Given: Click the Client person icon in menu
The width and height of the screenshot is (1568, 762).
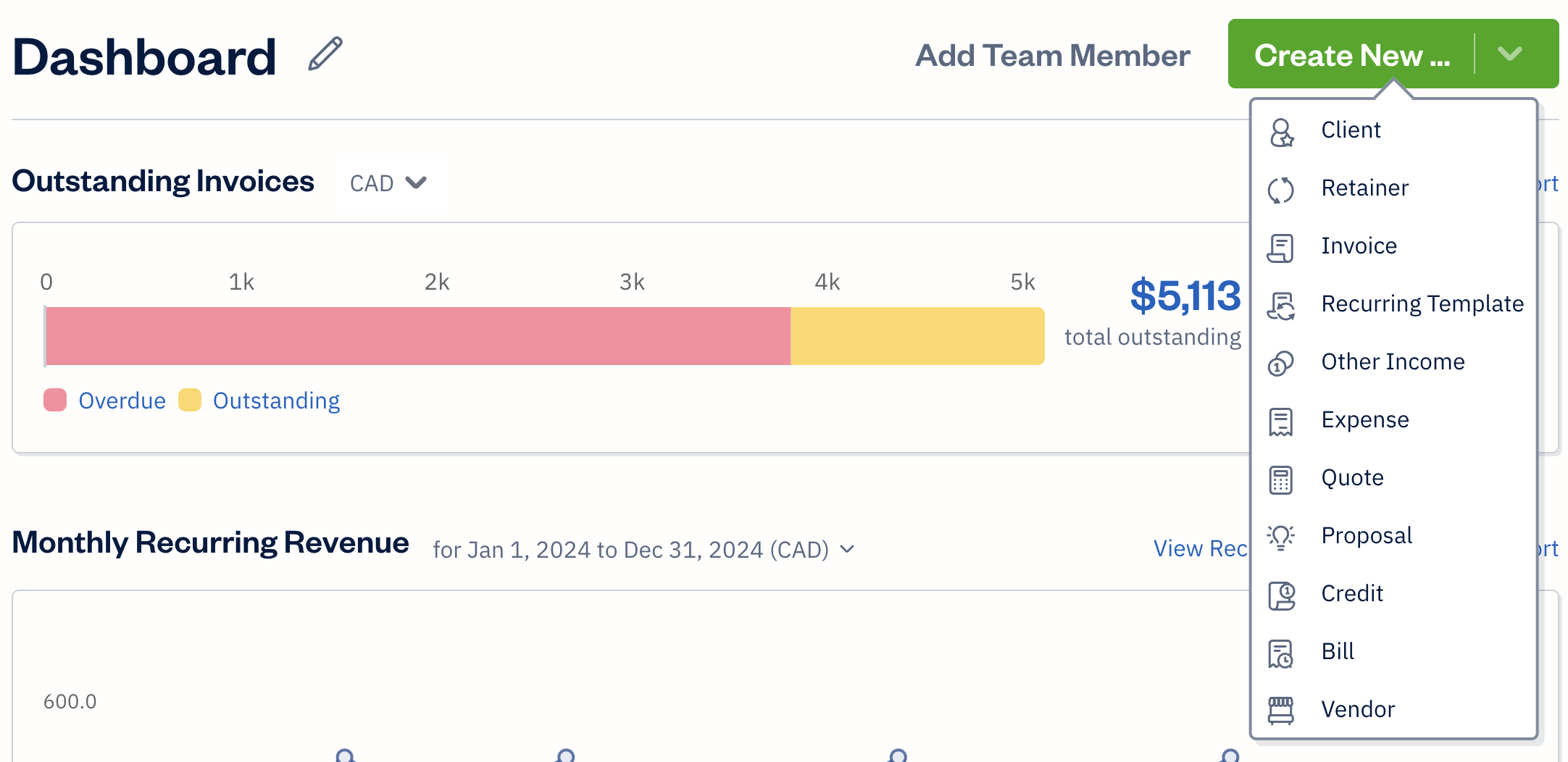Looking at the screenshot, I should coord(1281,132).
